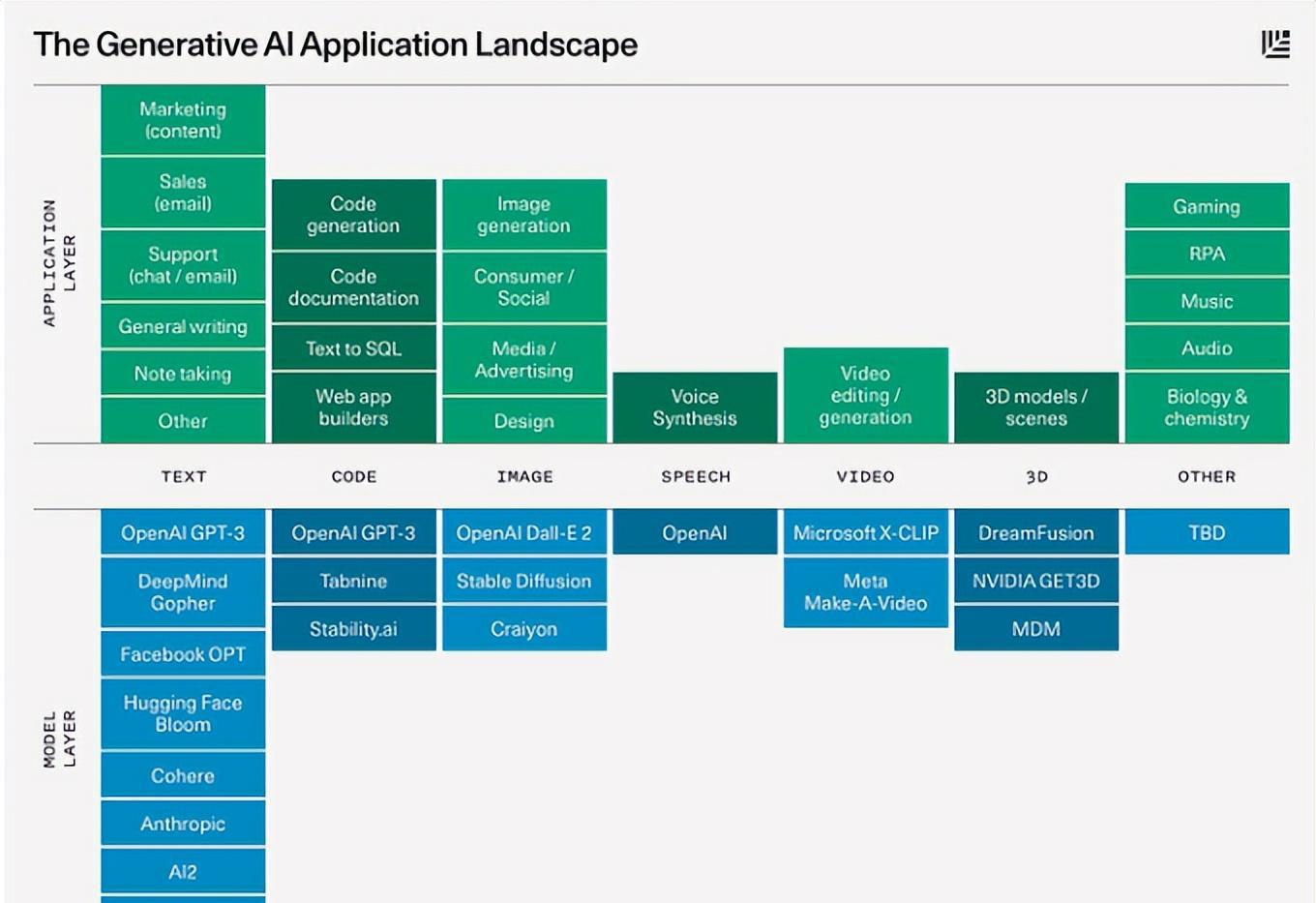The width and height of the screenshot is (1316, 903).
Task: Select the 'Music' box
Action: (x=1208, y=301)
